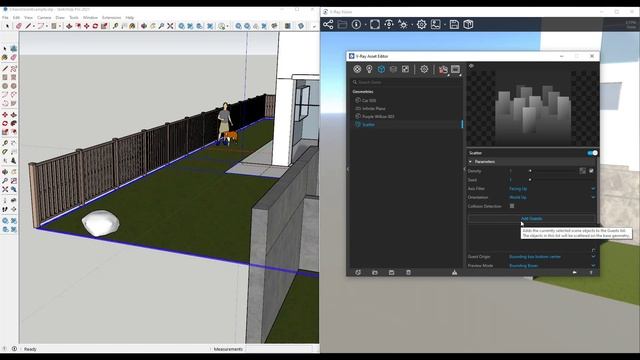This screenshot has height=360, width=640.
Task: Select the arrow Select tool in top toolbar
Action: [x=7, y=26]
